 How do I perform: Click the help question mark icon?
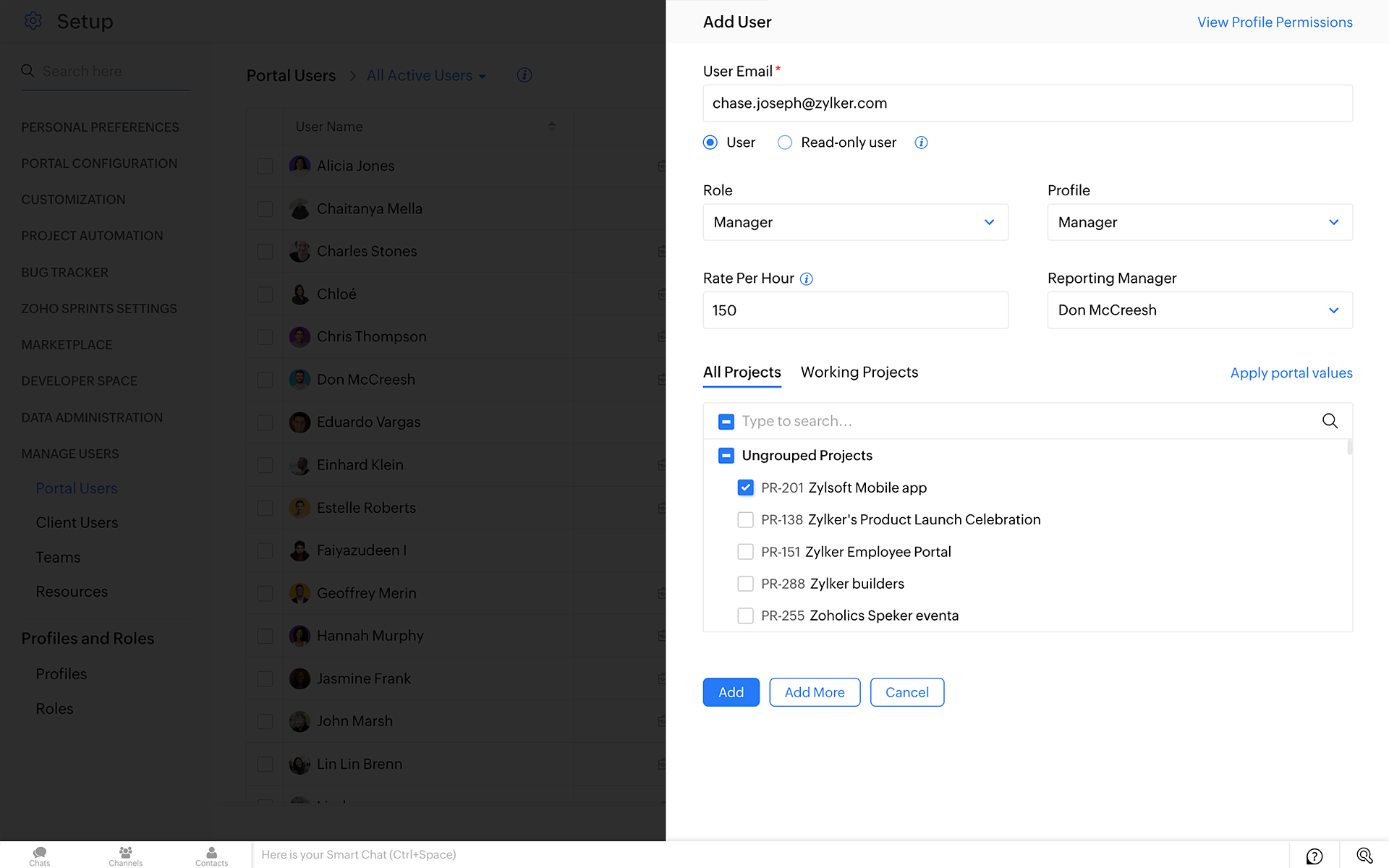tap(1314, 856)
